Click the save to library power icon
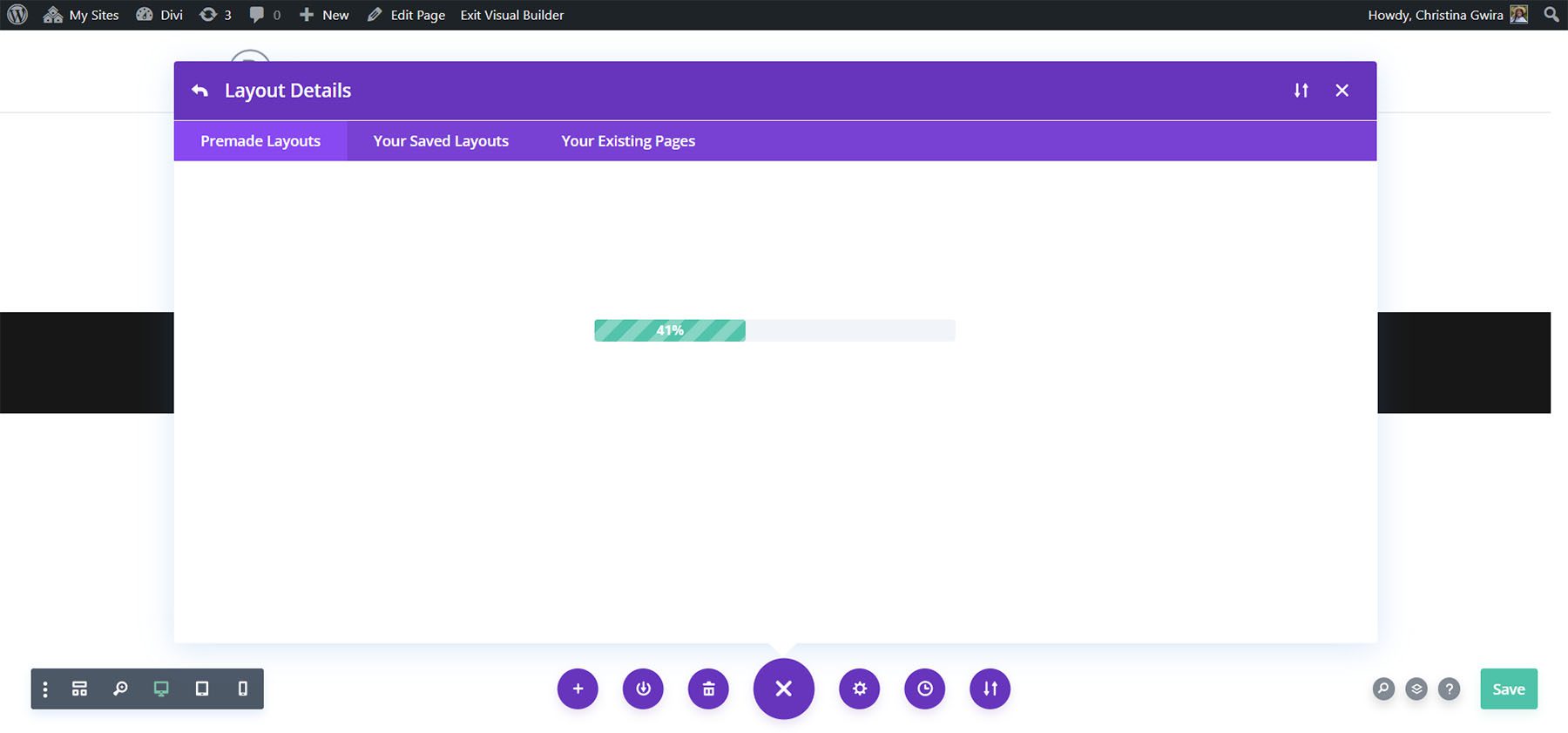The height and width of the screenshot is (733, 1568). coord(643,689)
